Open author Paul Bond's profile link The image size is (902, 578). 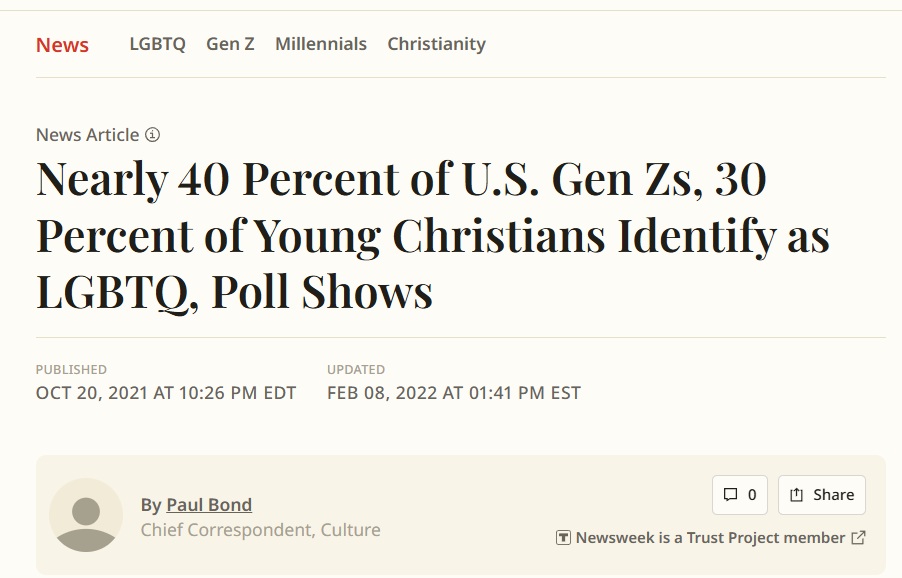tap(209, 504)
